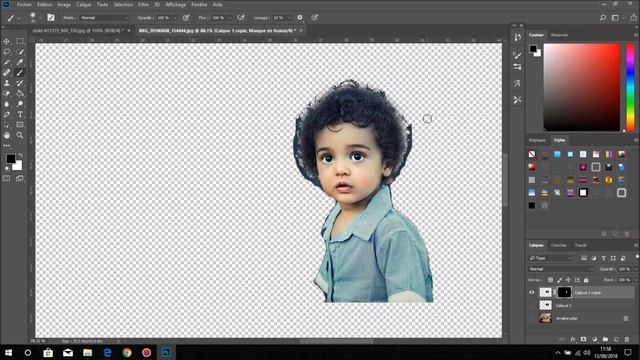The height and width of the screenshot is (360, 640).
Task: Toggle lock transparent pixels
Action: pyautogui.click(x=550, y=280)
